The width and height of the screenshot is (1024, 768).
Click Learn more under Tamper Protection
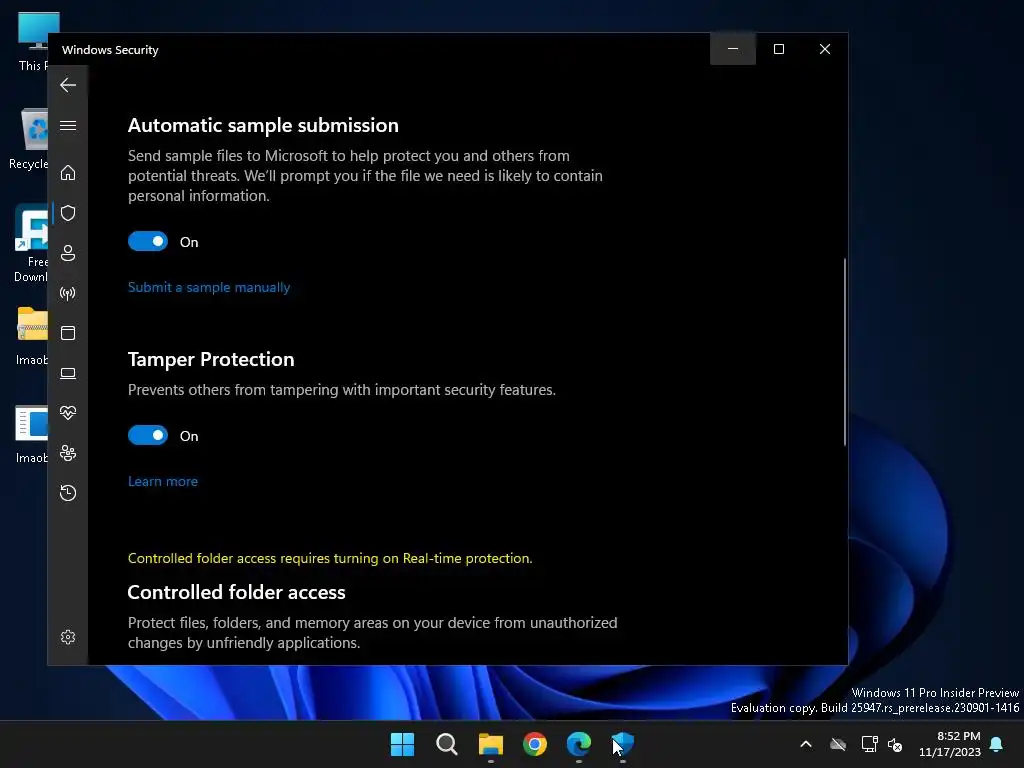click(x=163, y=481)
